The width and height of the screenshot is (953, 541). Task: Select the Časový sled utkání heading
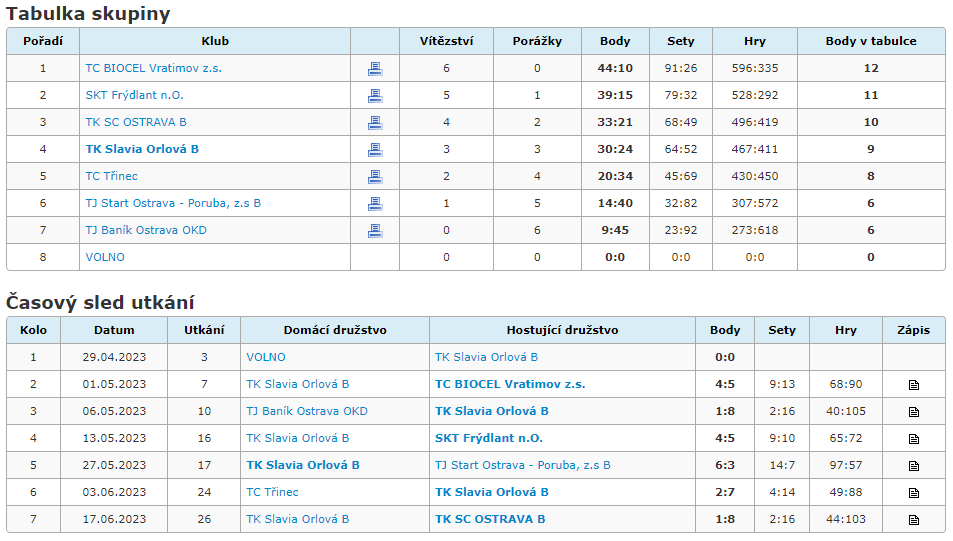click(x=100, y=302)
